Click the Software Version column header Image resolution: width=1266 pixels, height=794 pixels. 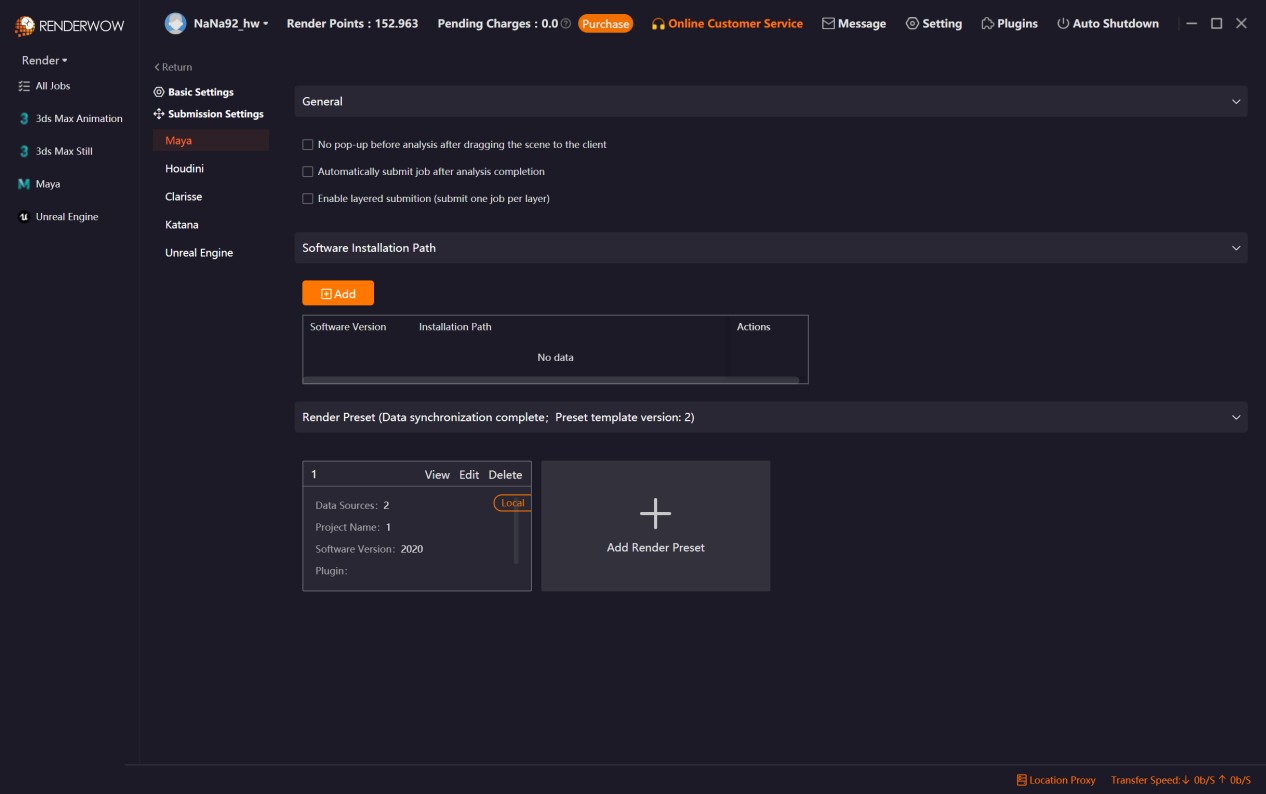[x=348, y=327]
